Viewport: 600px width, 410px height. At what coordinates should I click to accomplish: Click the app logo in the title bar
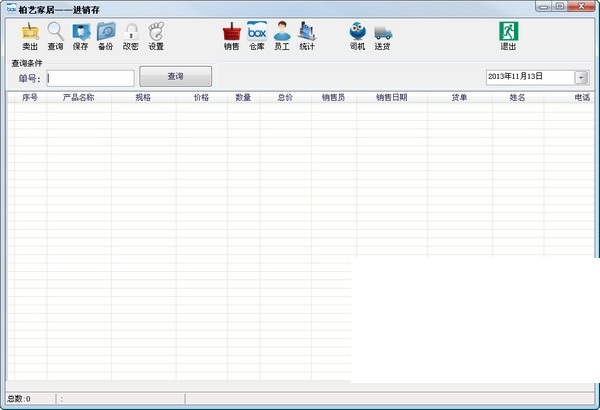[x=11, y=8]
